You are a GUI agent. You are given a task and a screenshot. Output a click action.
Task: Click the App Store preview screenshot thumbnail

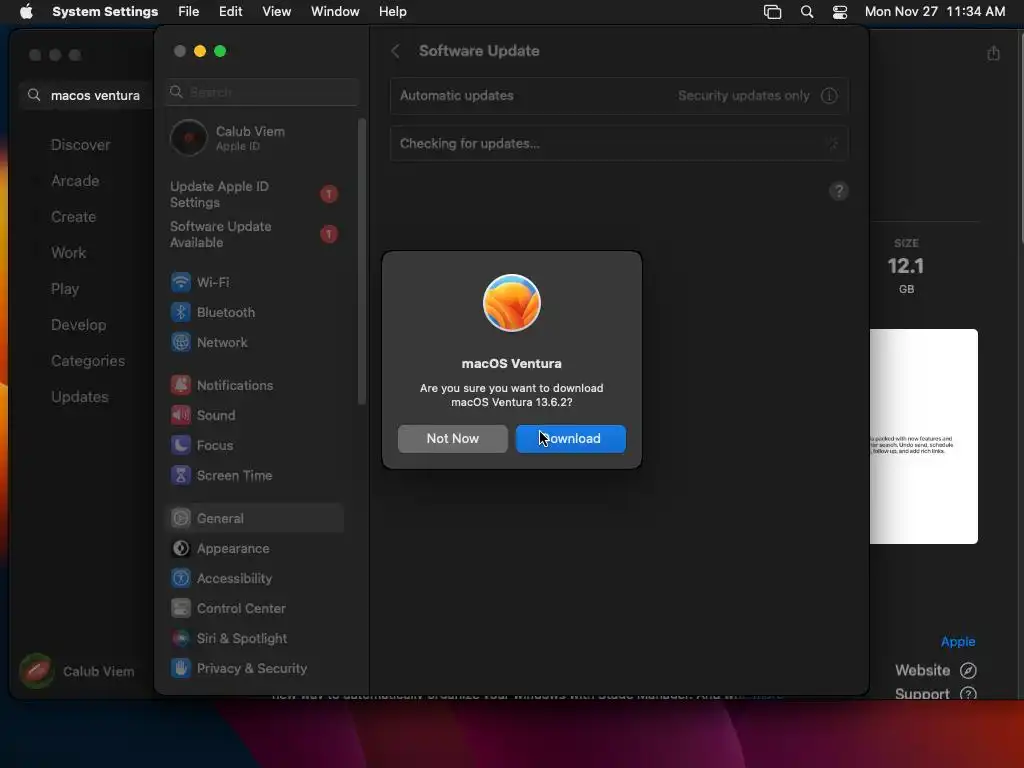tap(923, 436)
